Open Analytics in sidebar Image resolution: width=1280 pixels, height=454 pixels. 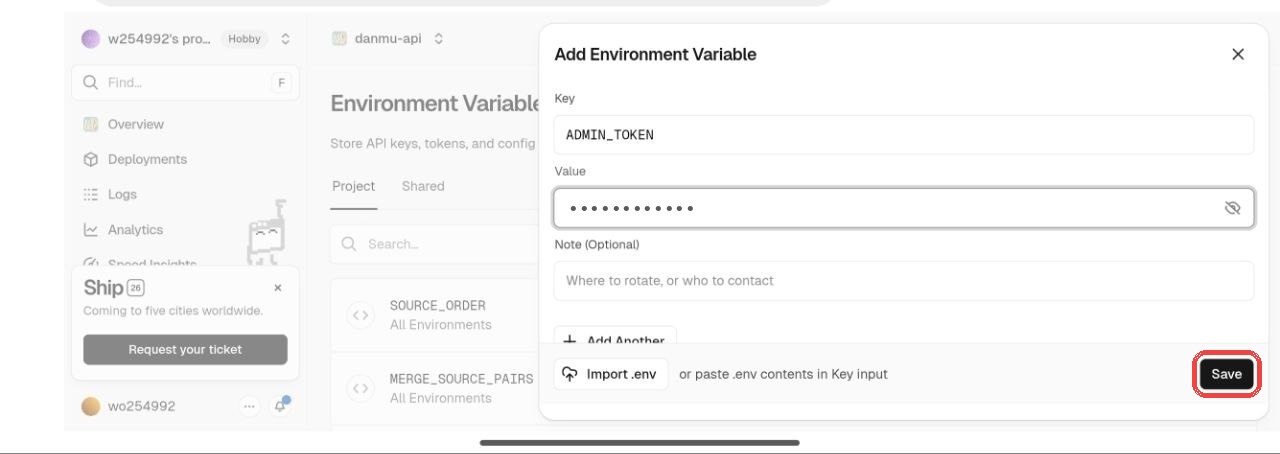(x=135, y=229)
